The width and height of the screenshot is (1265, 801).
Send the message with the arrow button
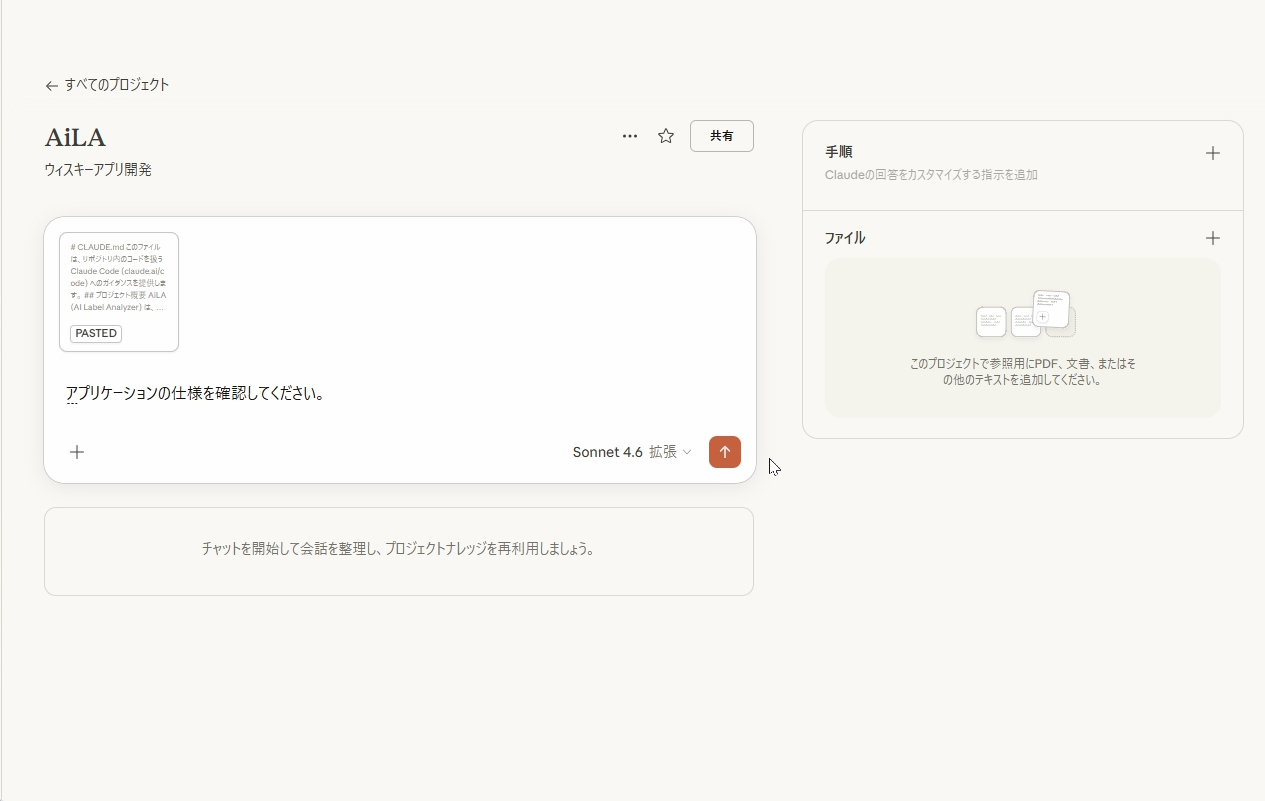pos(725,452)
